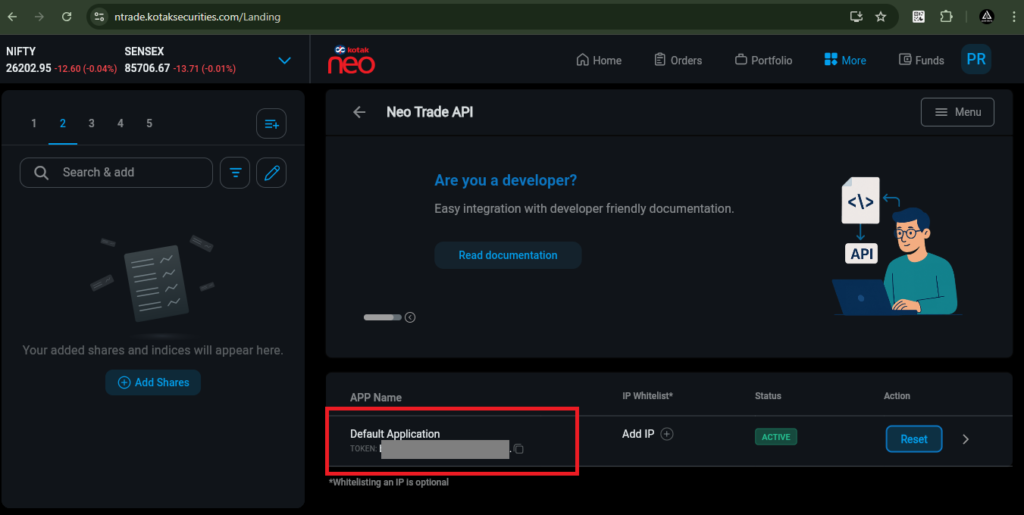Click the Search & add field
1024x515 pixels.
(x=116, y=172)
